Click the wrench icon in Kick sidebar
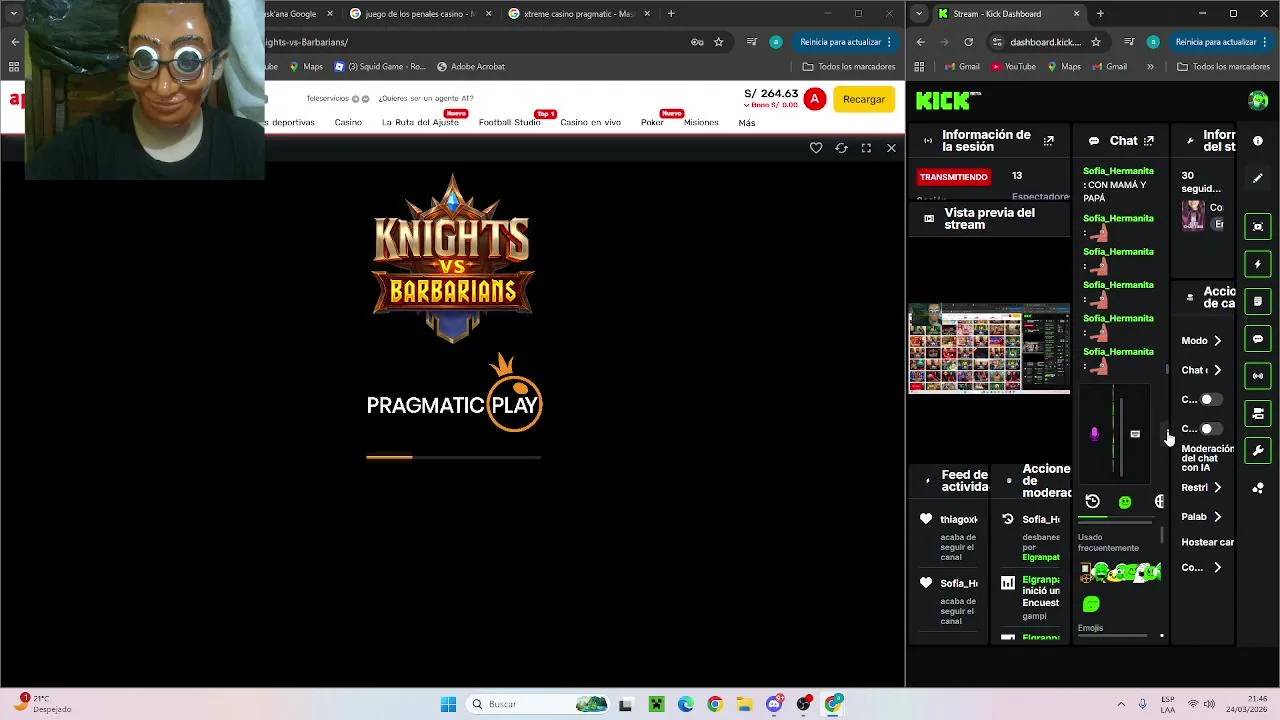This screenshot has height=720, width=1280. 1258,451
